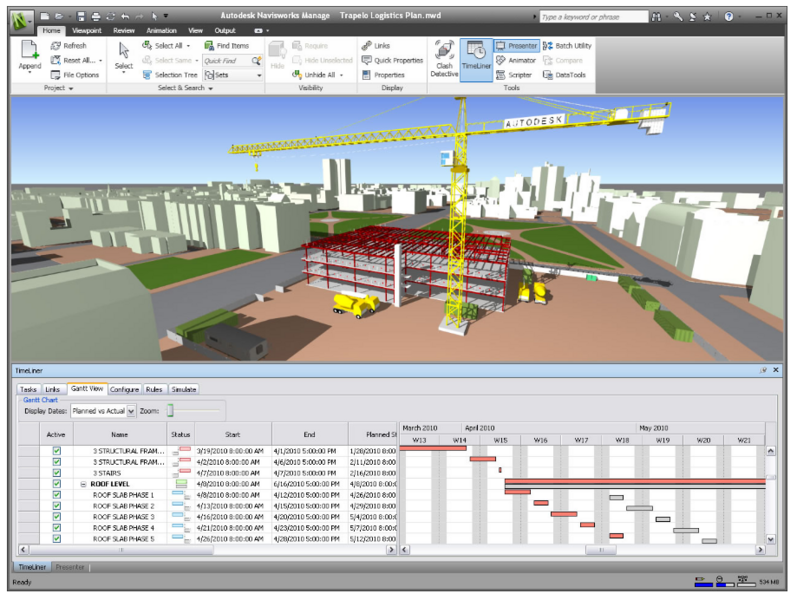Open the Animator tool
797x600 pixels.
coord(515,60)
